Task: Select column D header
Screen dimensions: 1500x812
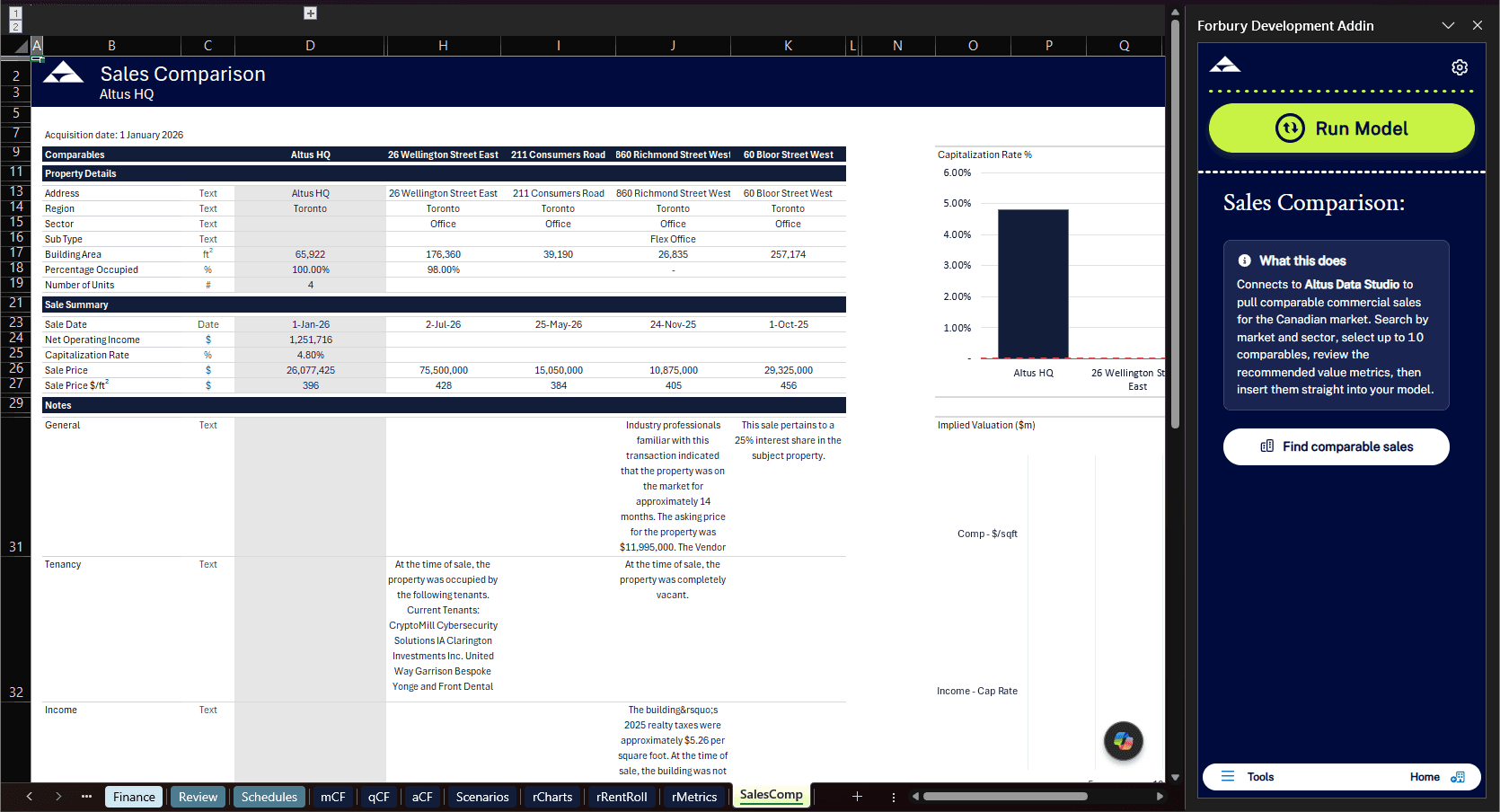Action: (x=310, y=46)
